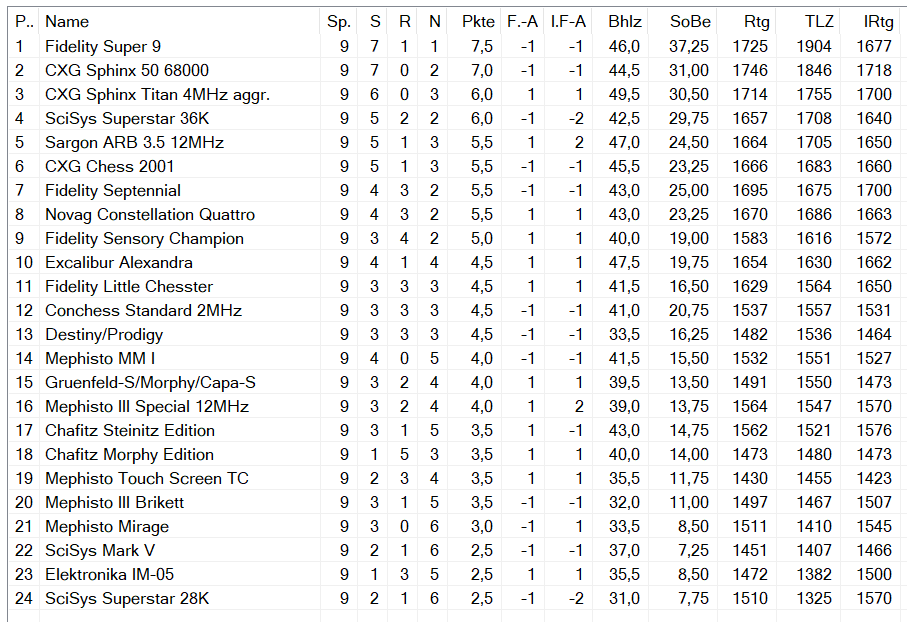Sort by the IRtg column header
Image resolution: width=907 pixels, height=622 pixels.
(878, 21)
